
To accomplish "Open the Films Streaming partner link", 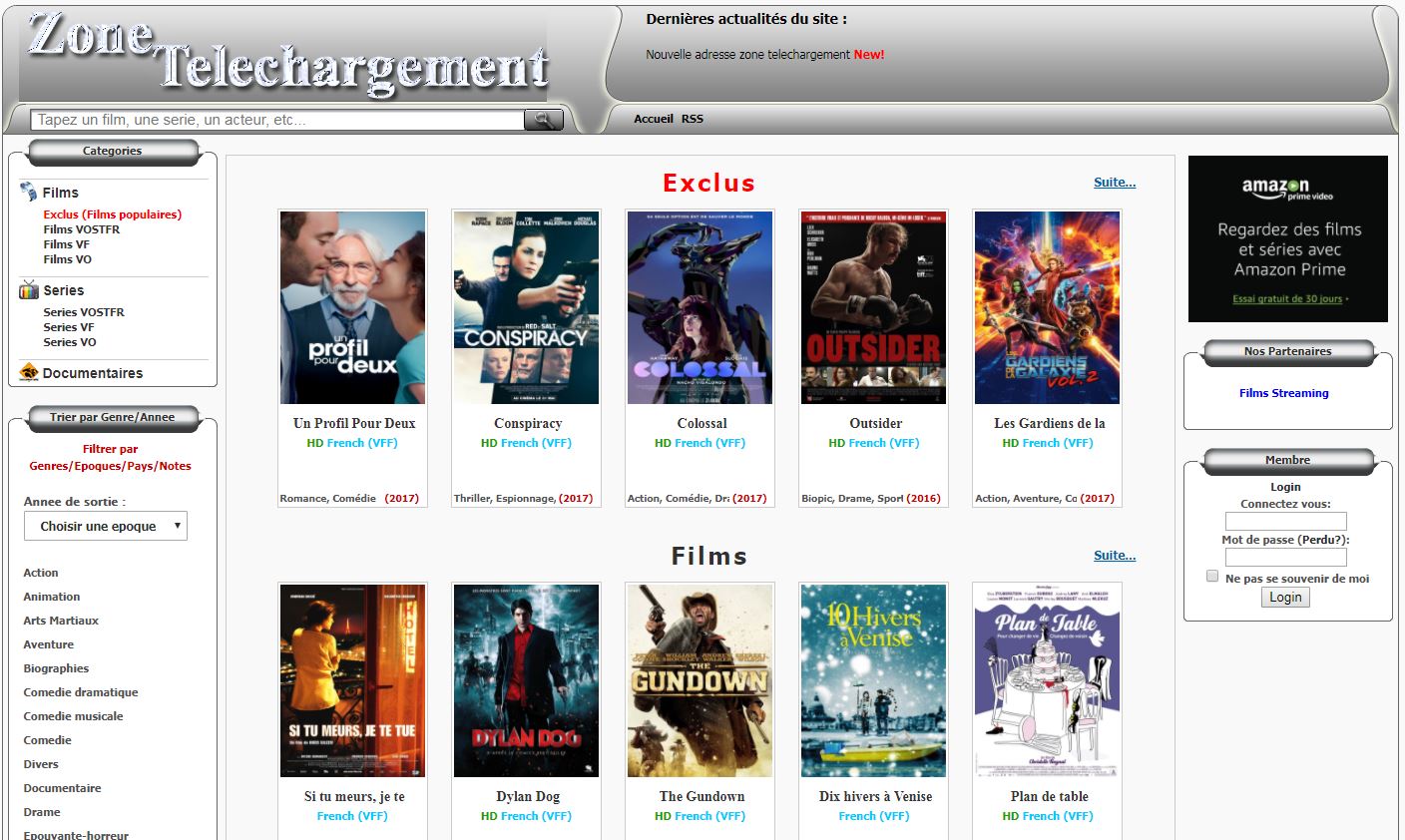I will coord(1284,393).
